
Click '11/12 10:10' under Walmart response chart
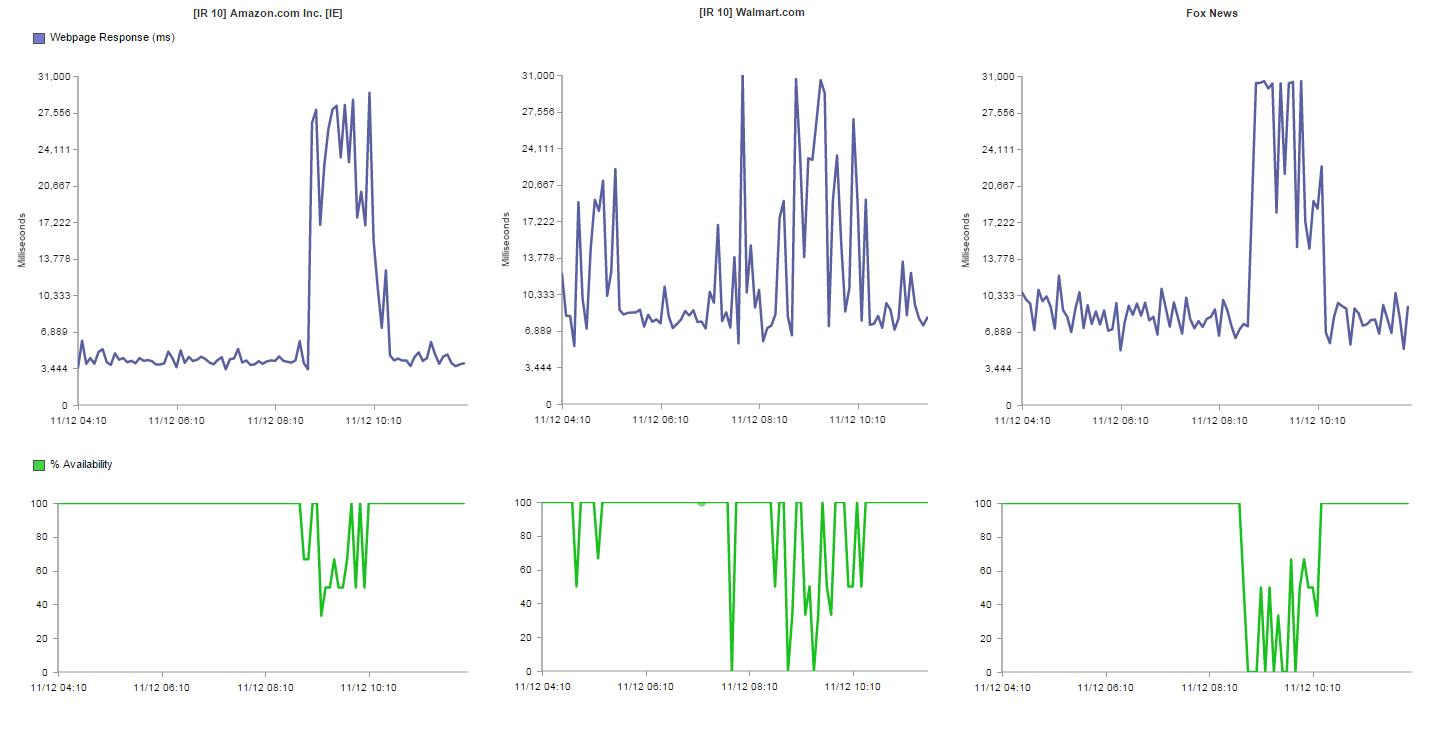point(858,420)
